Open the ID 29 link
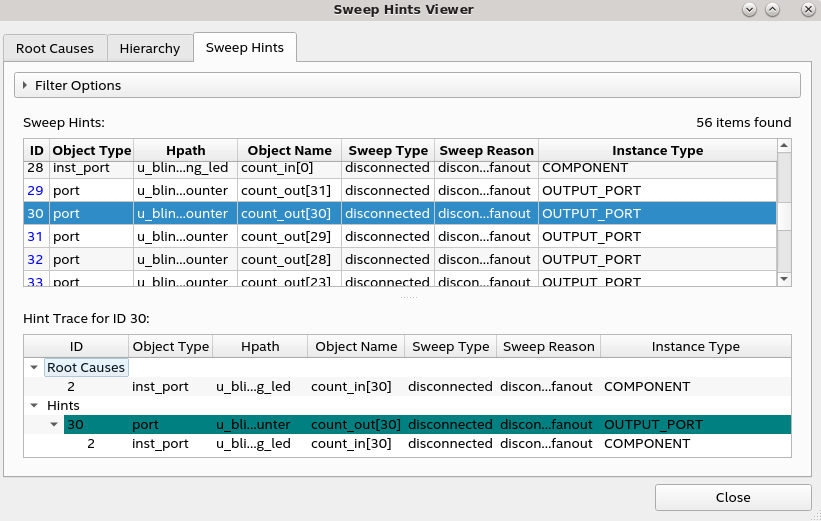The width and height of the screenshot is (821, 521). click(35, 190)
